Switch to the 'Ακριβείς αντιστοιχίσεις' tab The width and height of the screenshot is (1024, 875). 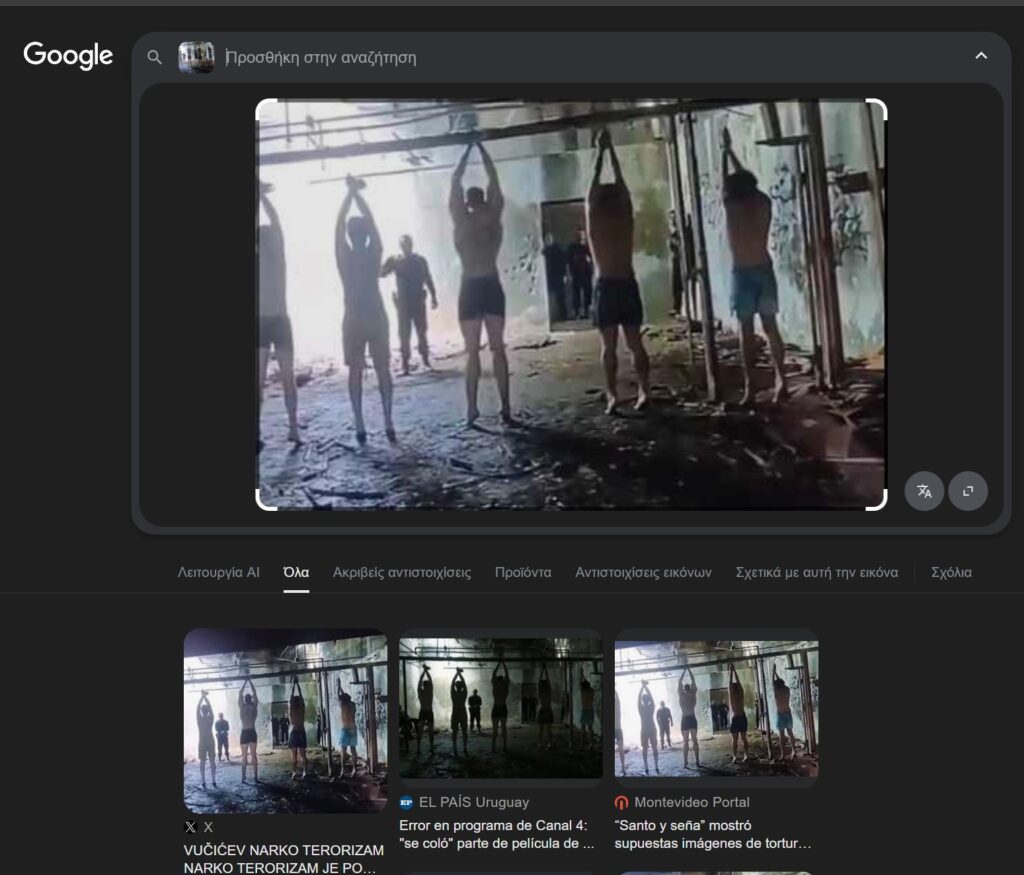(401, 573)
